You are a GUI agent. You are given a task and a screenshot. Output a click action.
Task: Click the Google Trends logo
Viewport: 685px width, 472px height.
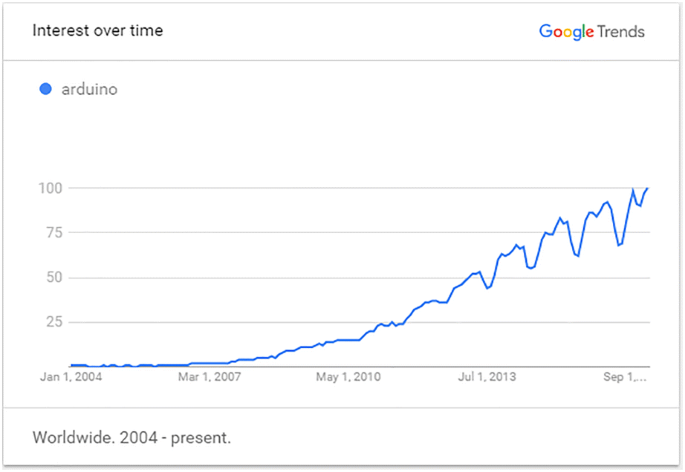pos(592,32)
